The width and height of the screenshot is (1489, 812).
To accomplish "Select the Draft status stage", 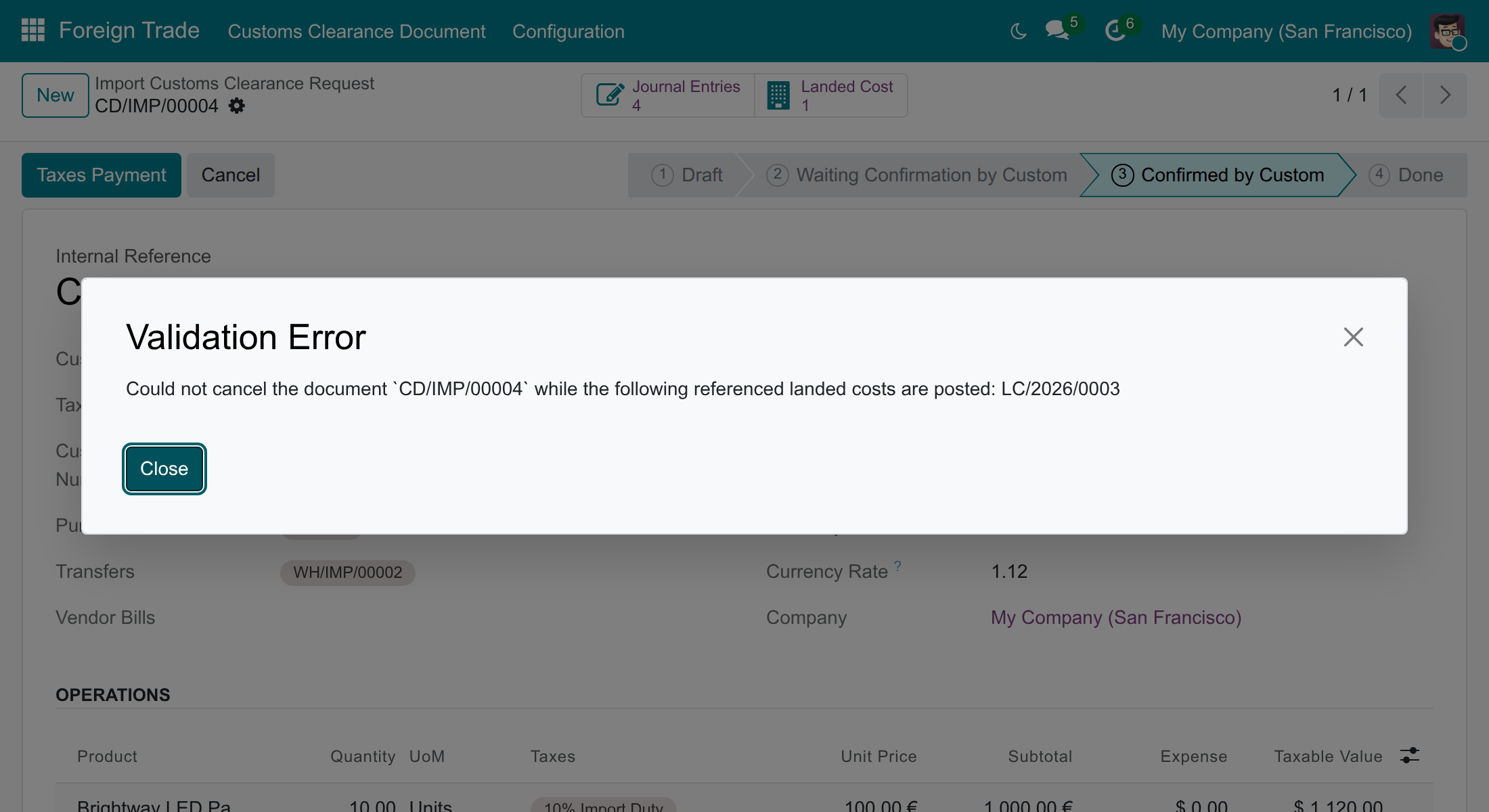I will point(687,175).
